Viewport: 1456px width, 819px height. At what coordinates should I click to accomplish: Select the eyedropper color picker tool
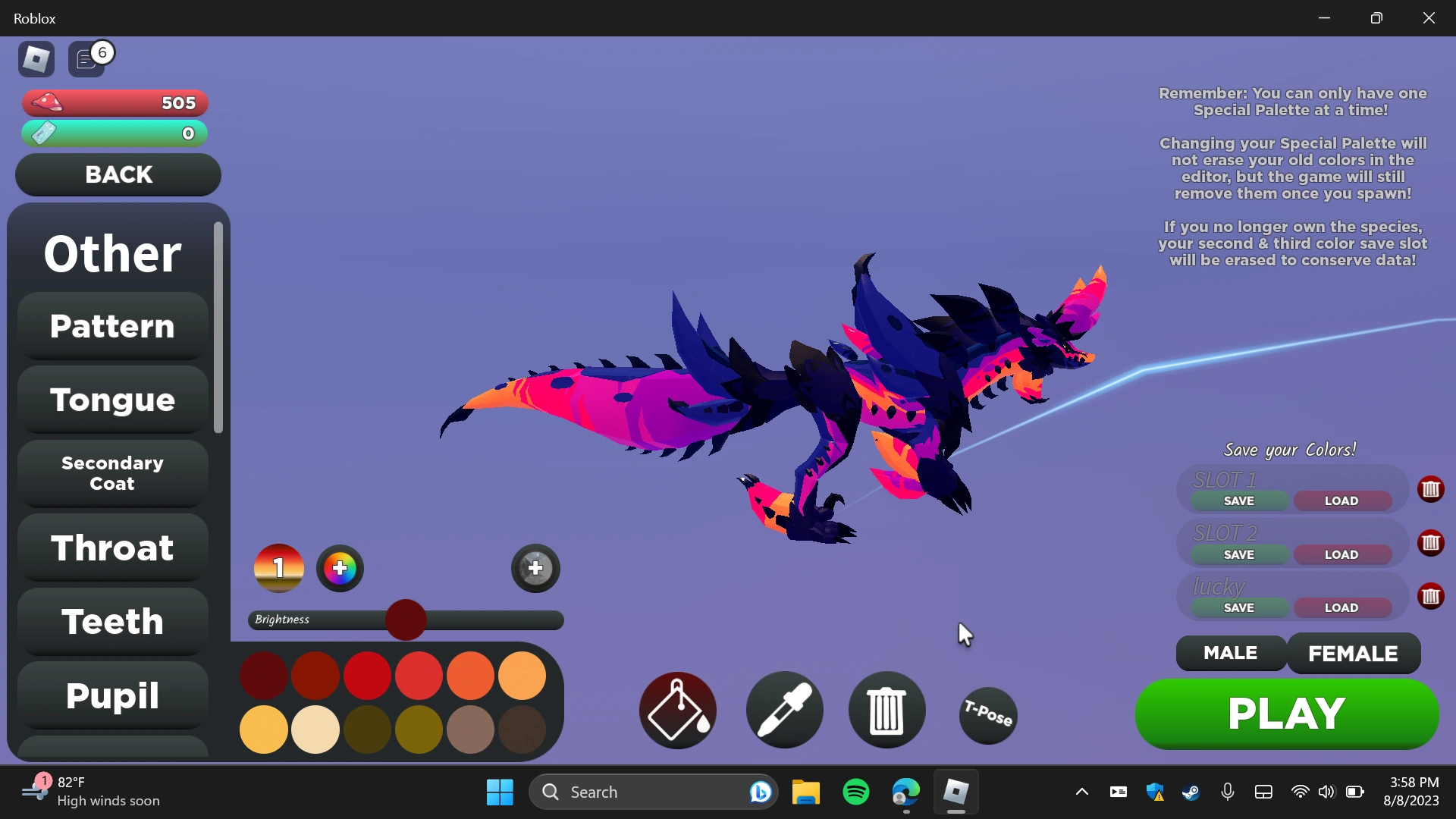[x=784, y=711]
